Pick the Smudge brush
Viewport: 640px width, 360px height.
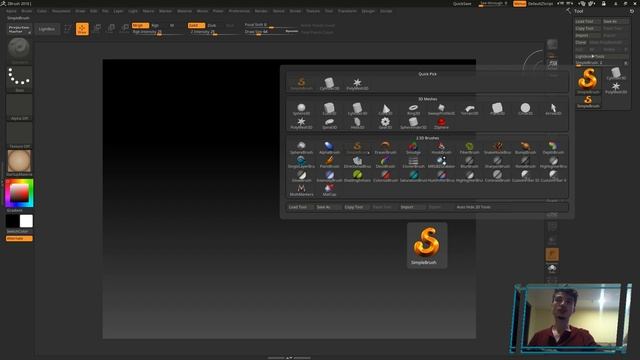pyautogui.click(x=413, y=148)
